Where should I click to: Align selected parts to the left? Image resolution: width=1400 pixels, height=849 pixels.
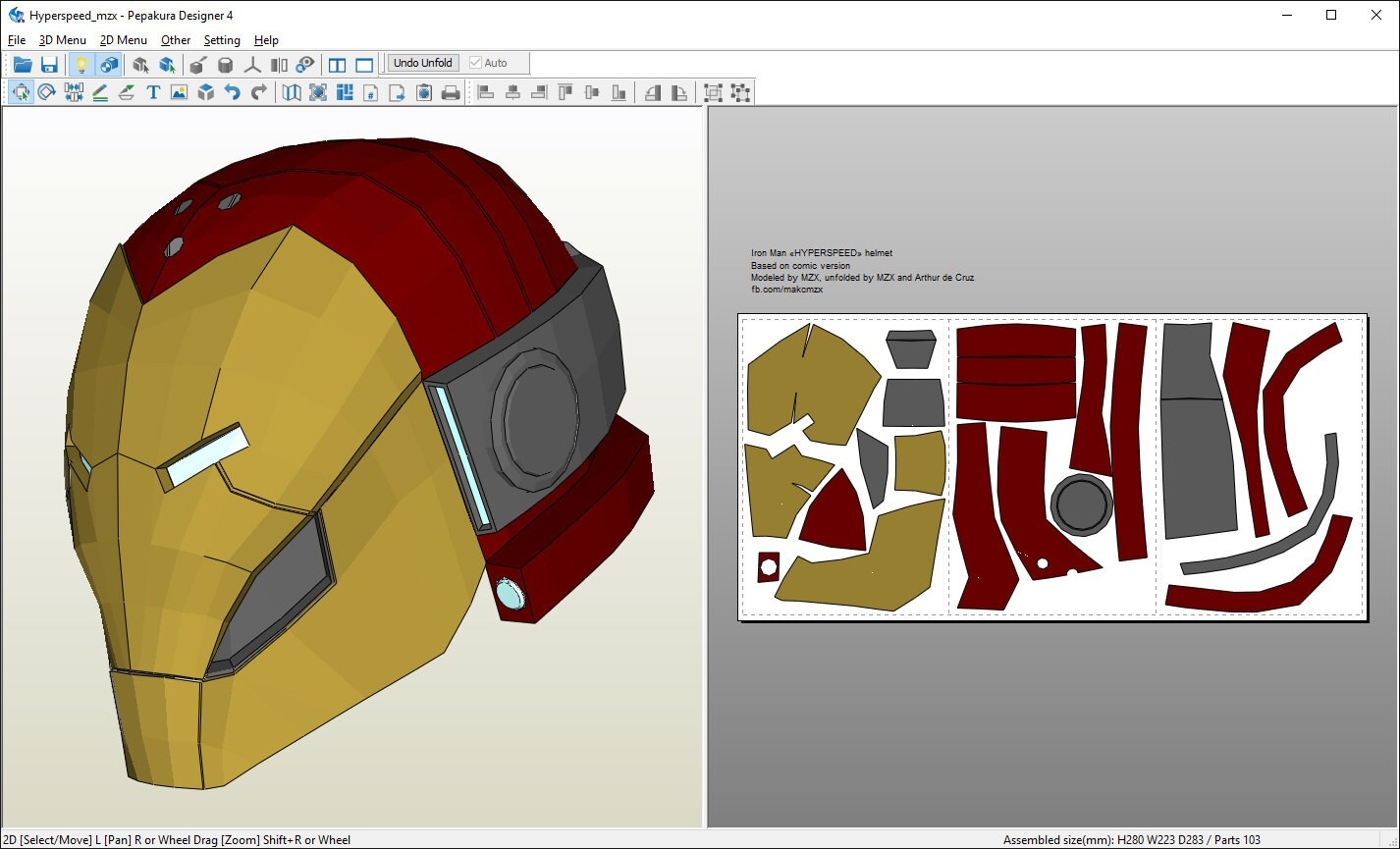(485, 92)
